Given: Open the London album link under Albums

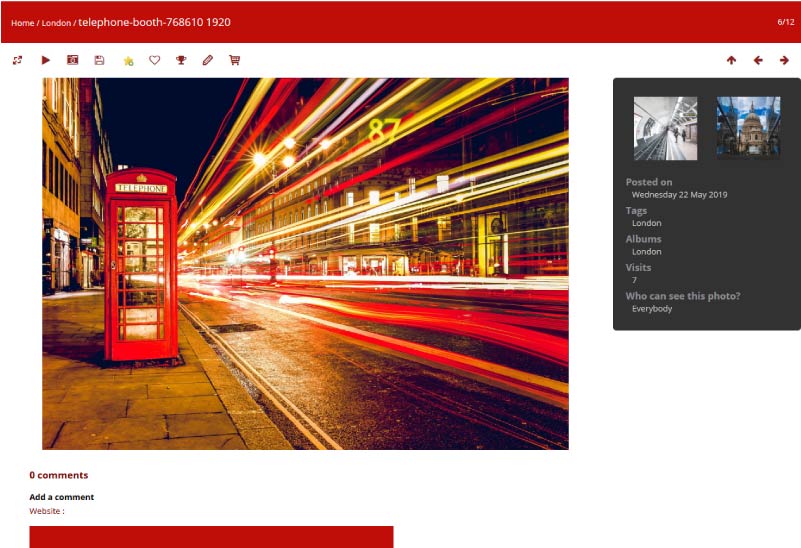Looking at the screenshot, I should tap(646, 251).
